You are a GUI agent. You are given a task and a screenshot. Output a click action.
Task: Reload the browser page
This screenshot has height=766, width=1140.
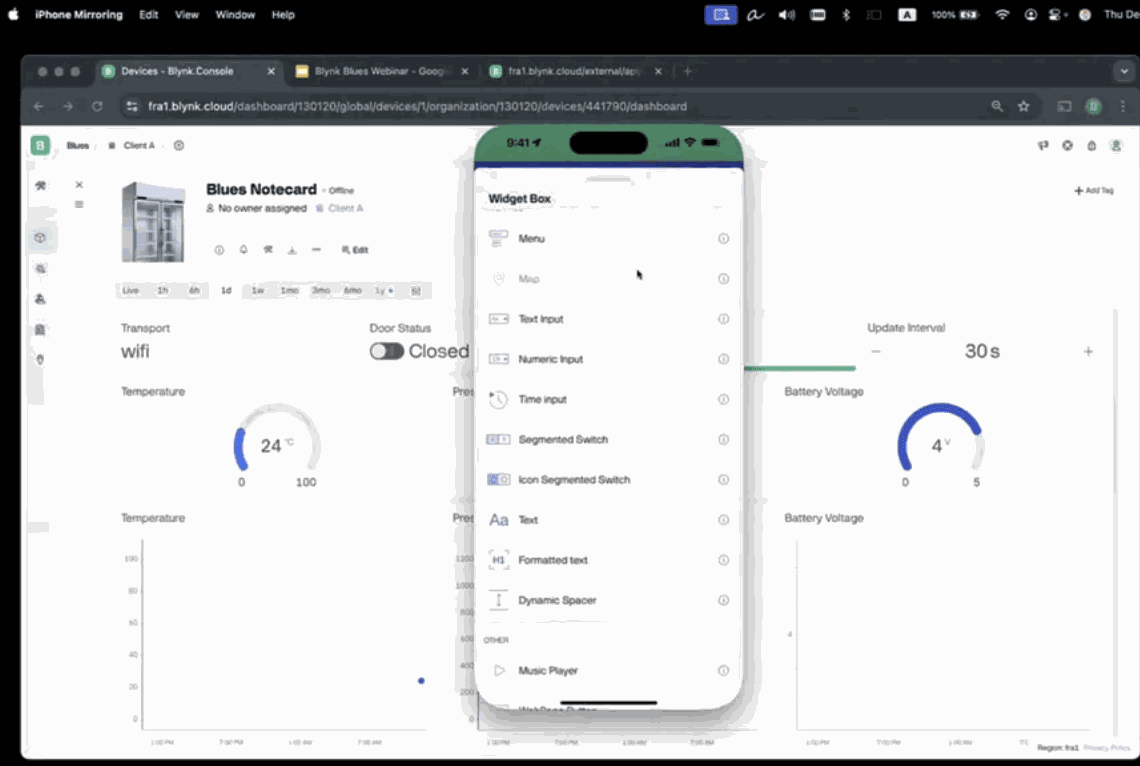click(x=97, y=106)
